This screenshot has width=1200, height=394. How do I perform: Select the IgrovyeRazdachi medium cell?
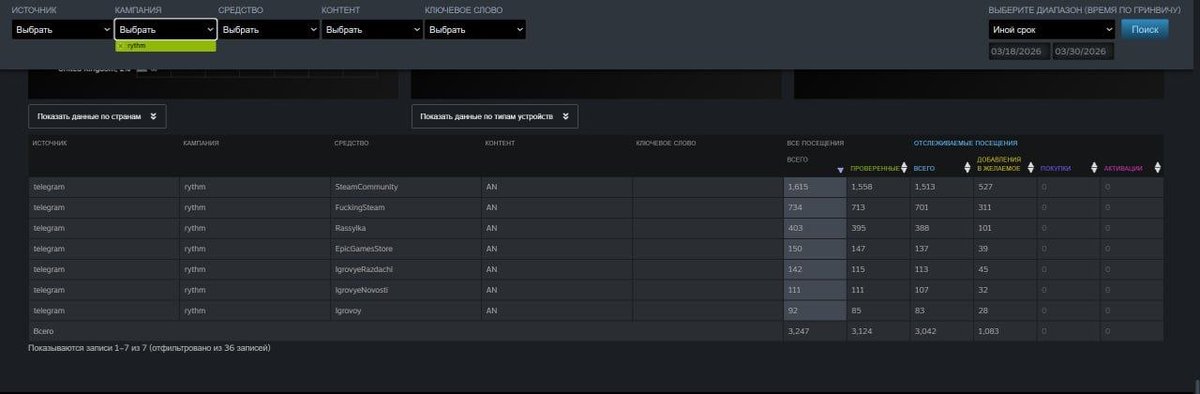click(405, 269)
